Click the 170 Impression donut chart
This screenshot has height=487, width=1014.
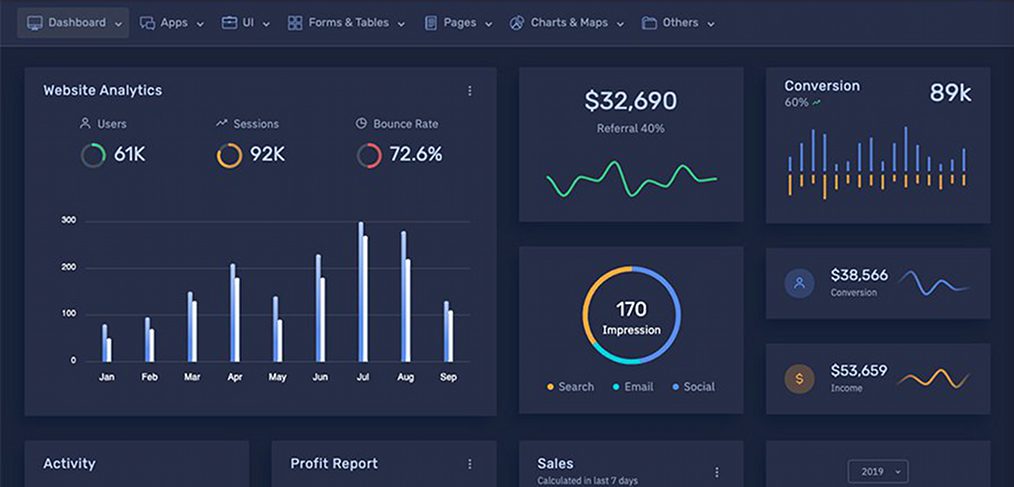click(631, 315)
